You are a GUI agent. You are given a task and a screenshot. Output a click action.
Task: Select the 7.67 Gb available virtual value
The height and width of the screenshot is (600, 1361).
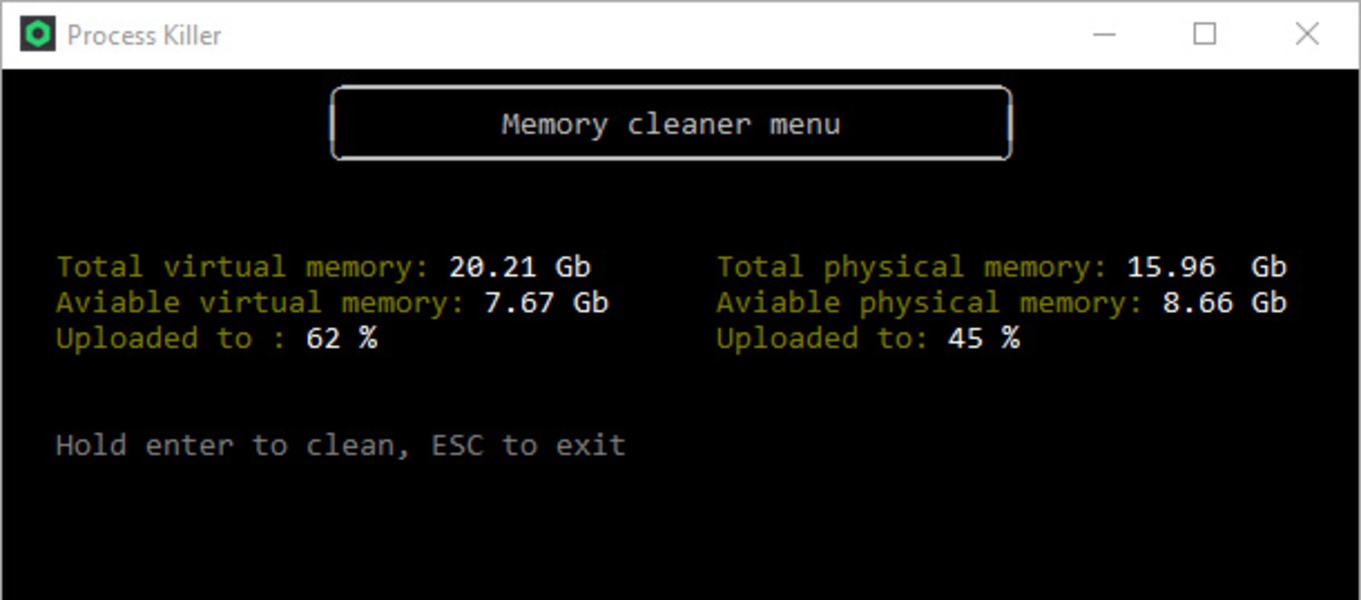coord(546,303)
